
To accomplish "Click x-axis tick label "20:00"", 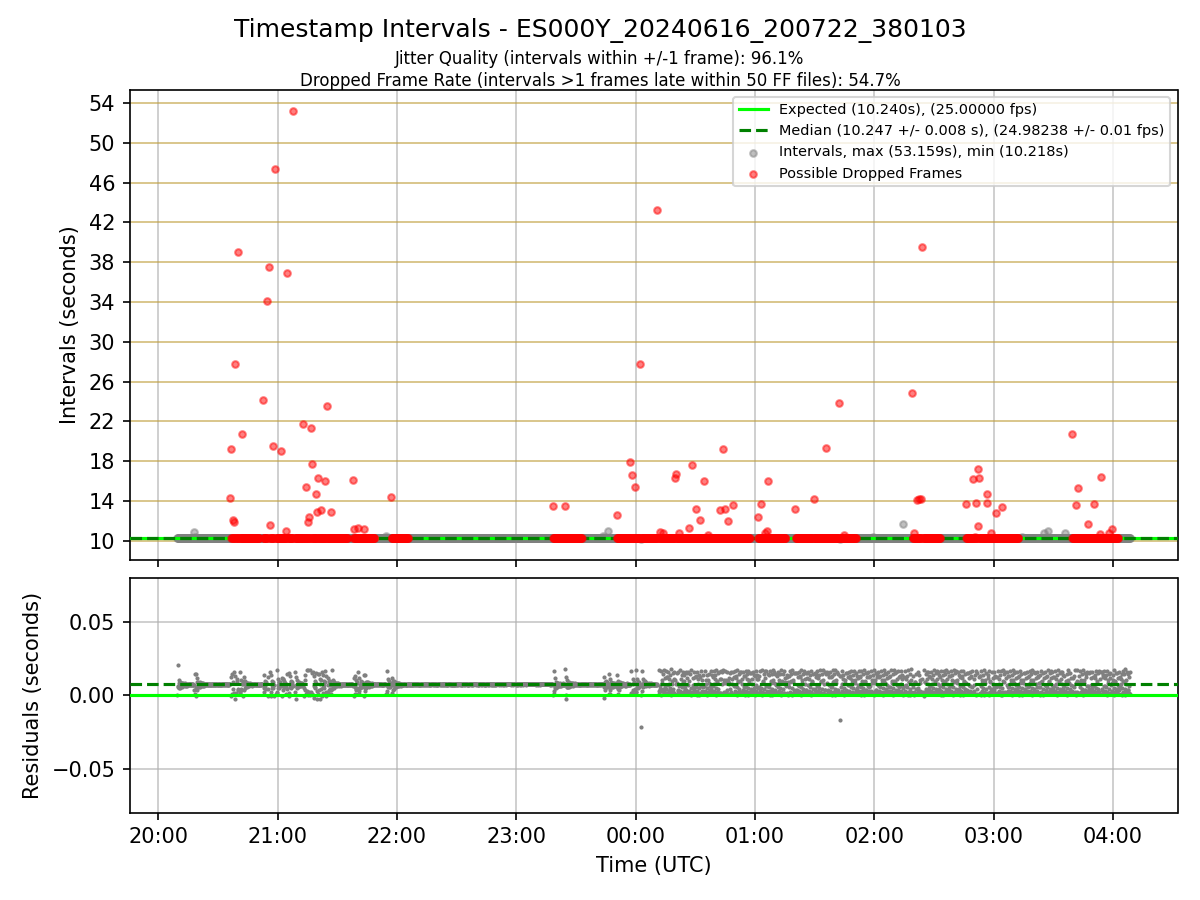I will [x=158, y=835].
